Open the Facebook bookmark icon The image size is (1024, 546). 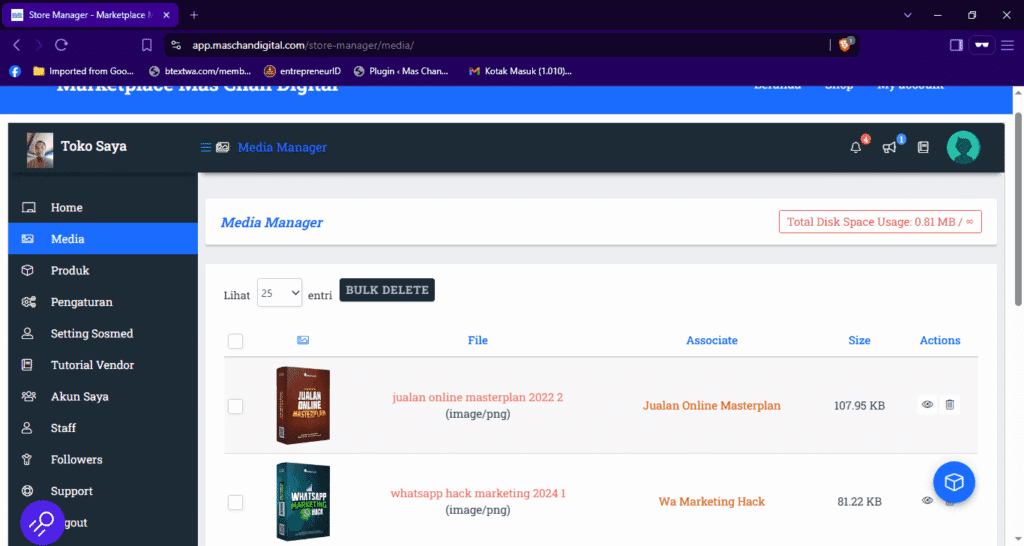(15, 71)
